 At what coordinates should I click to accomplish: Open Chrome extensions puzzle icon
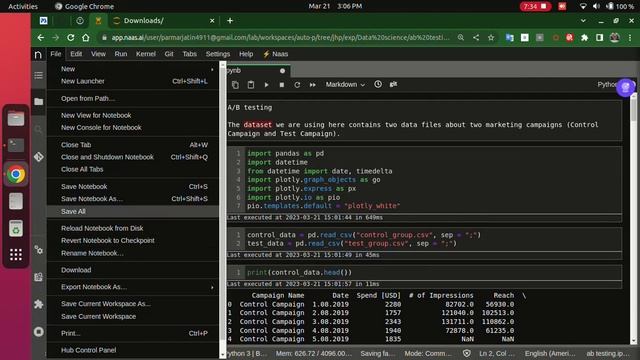click(x=584, y=38)
